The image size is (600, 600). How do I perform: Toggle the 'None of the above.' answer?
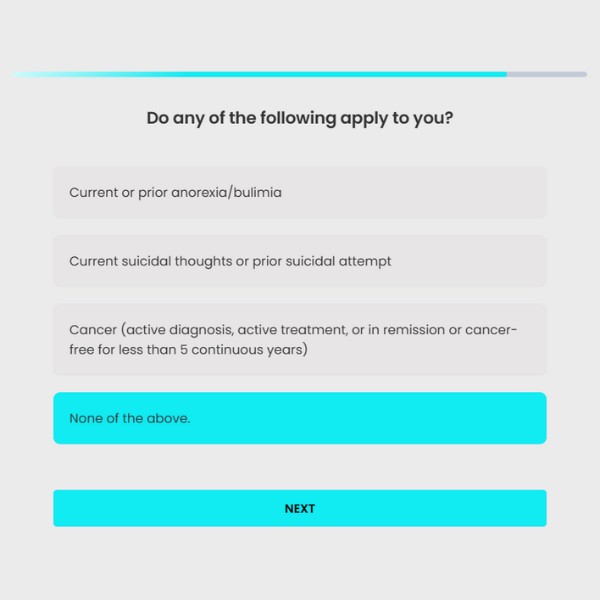coord(300,418)
